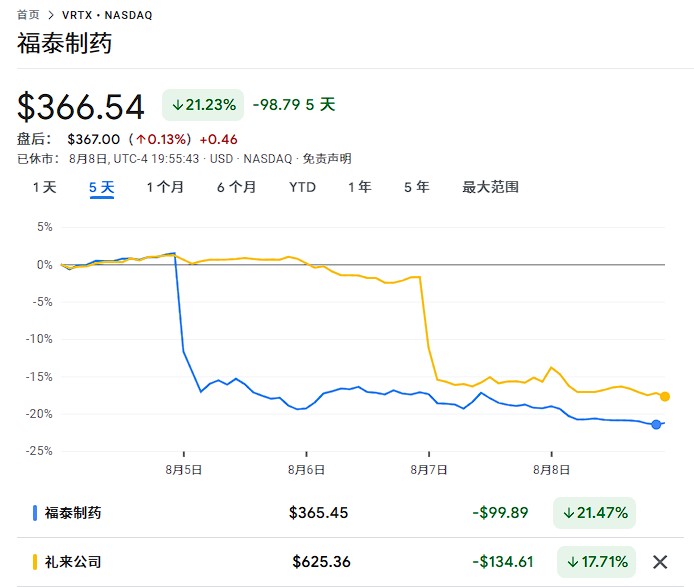Click the ↓21.47% badge for 福泰制药
The height and width of the screenshot is (587, 694).
pyautogui.click(x=594, y=513)
